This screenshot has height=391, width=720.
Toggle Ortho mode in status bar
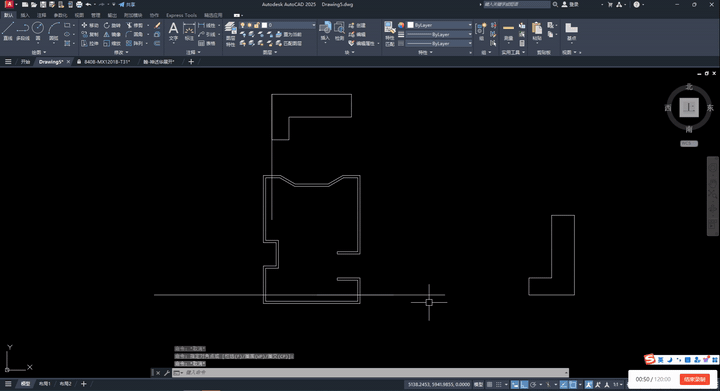(524, 385)
